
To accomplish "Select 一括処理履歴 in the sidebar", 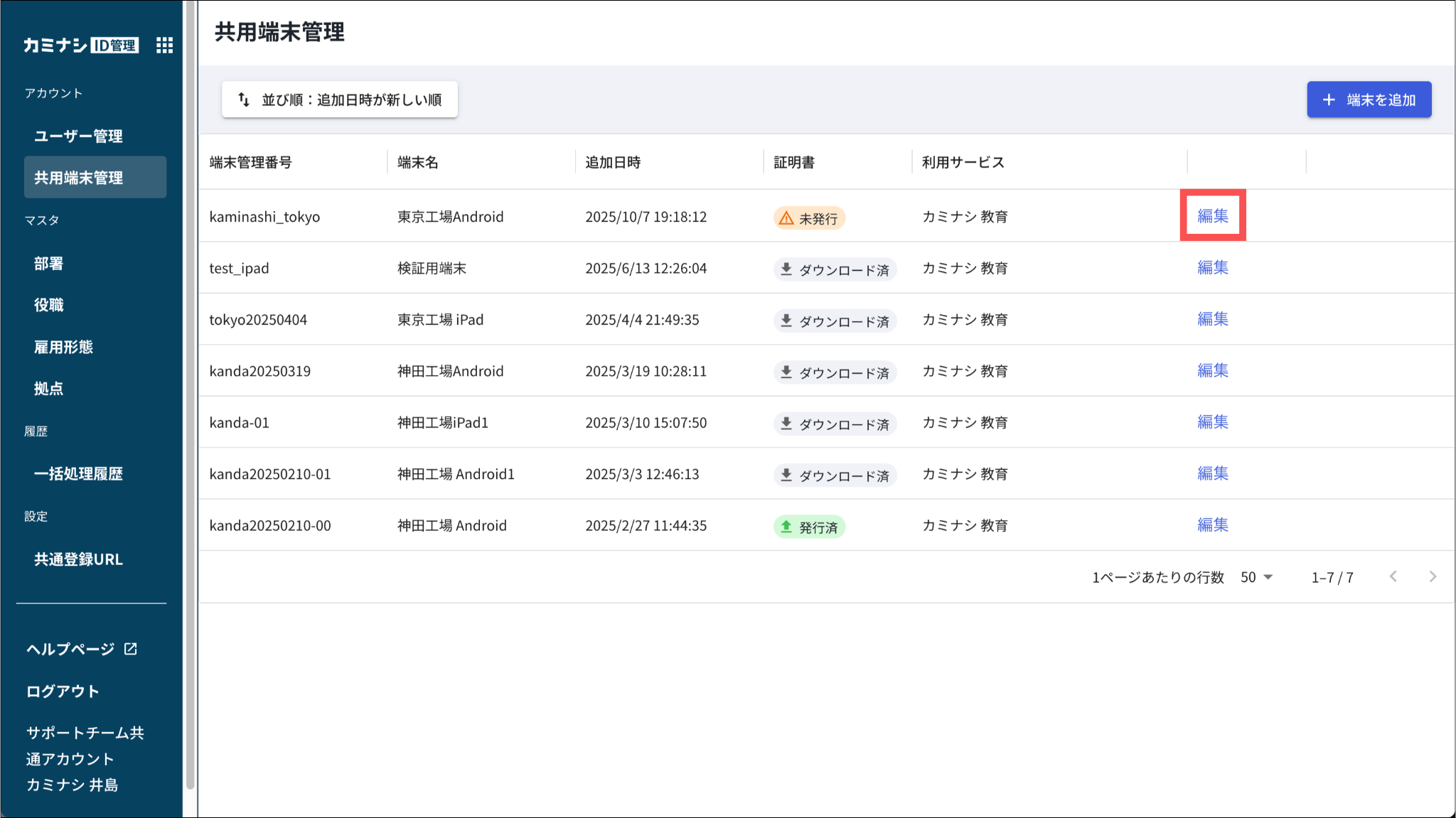I will 78,474.
